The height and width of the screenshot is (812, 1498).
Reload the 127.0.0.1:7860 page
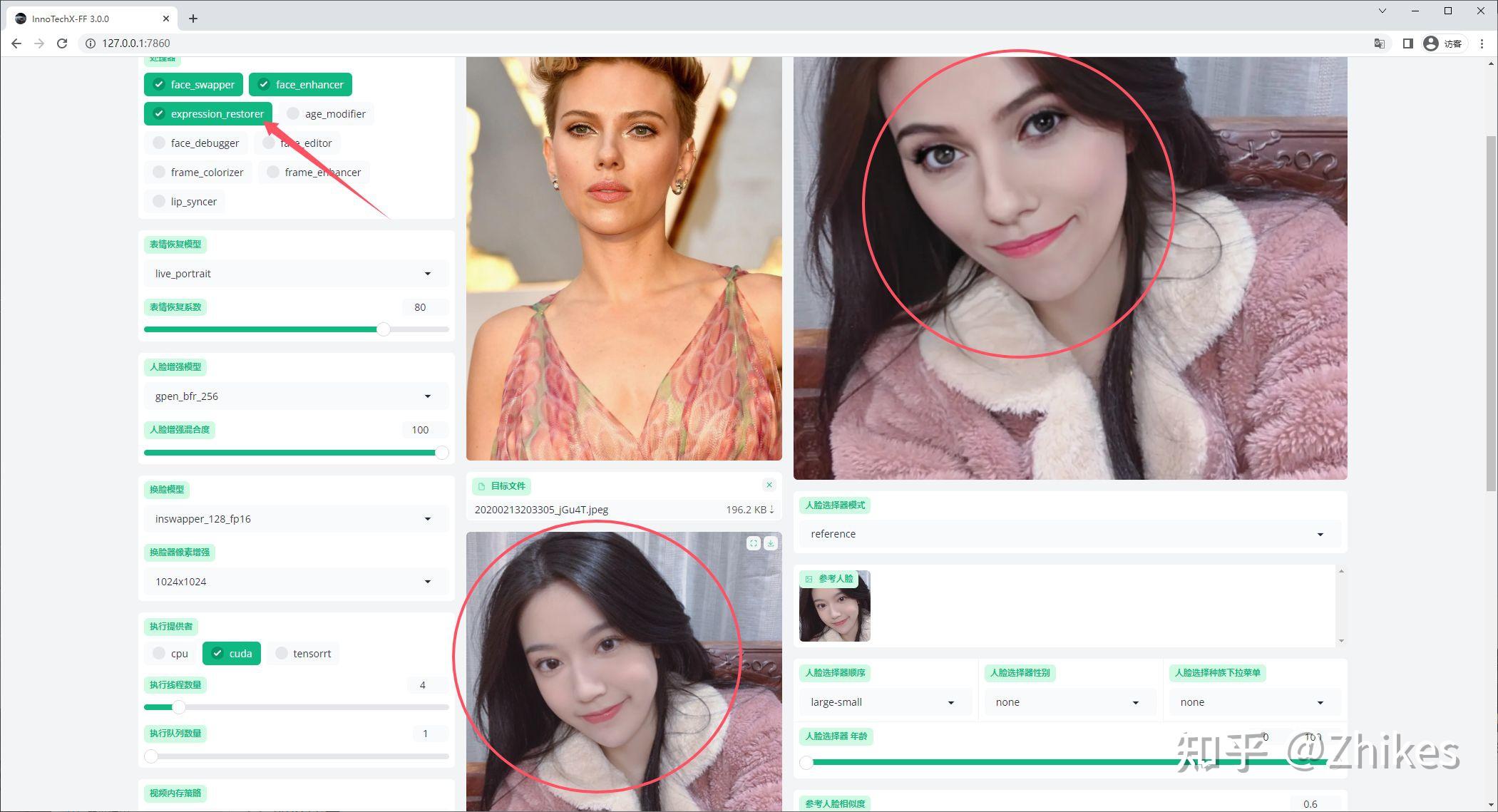click(x=62, y=43)
